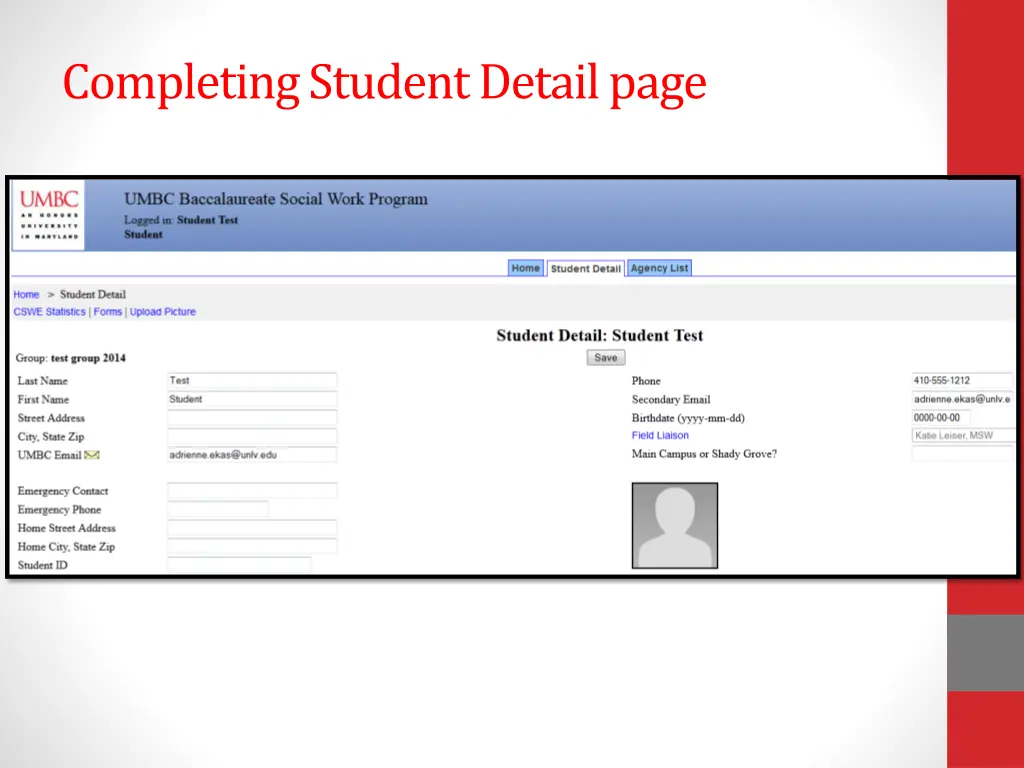
Task: Click the Last Name input field
Action: point(251,381)
